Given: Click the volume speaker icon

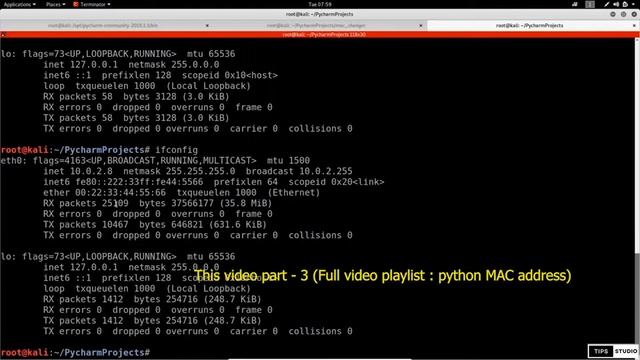Looking at the screenshot, I should (x=616, y=4).
